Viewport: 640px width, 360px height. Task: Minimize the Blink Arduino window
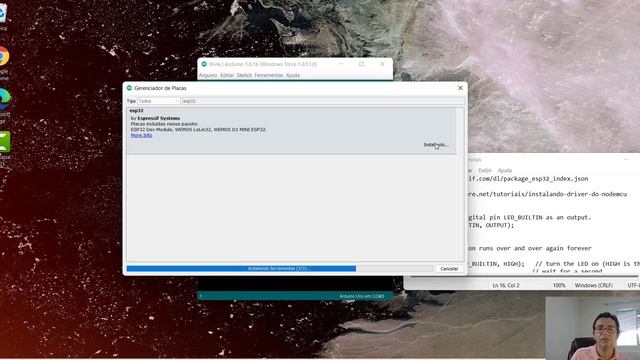pos(341,64)
